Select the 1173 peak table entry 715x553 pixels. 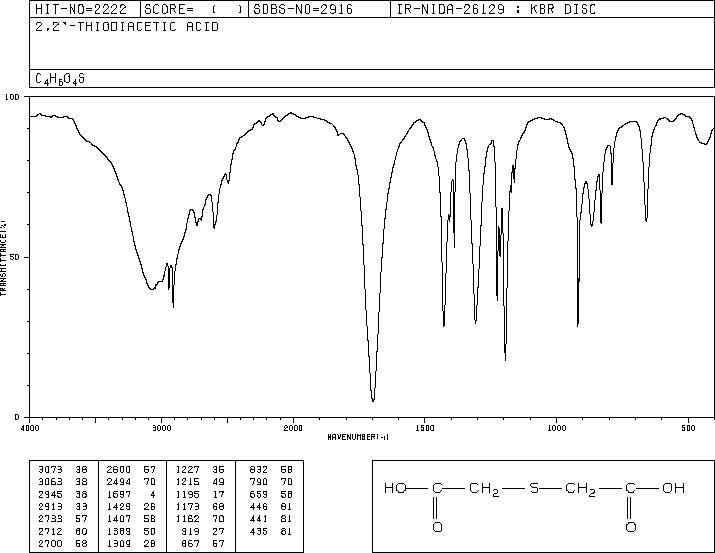tap(187, 506)
